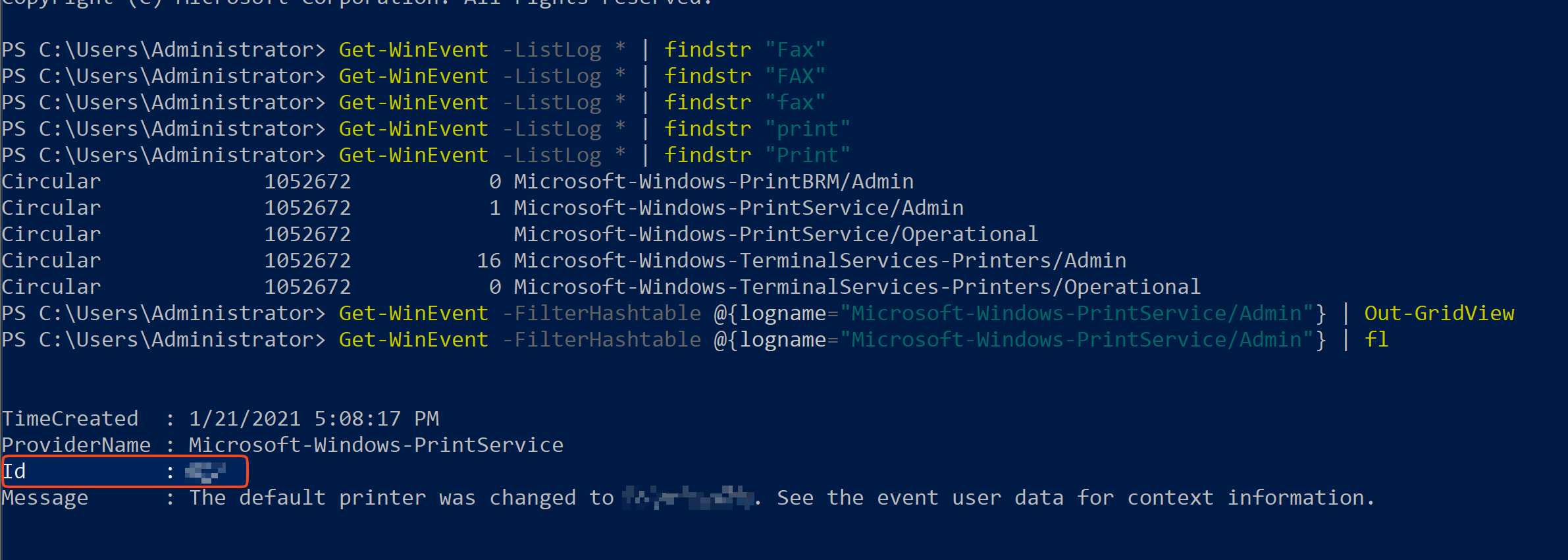This screenshot has width=1568, height=560.
Task: Click the findstr "Fax" command line
Action: pos(413,49)
